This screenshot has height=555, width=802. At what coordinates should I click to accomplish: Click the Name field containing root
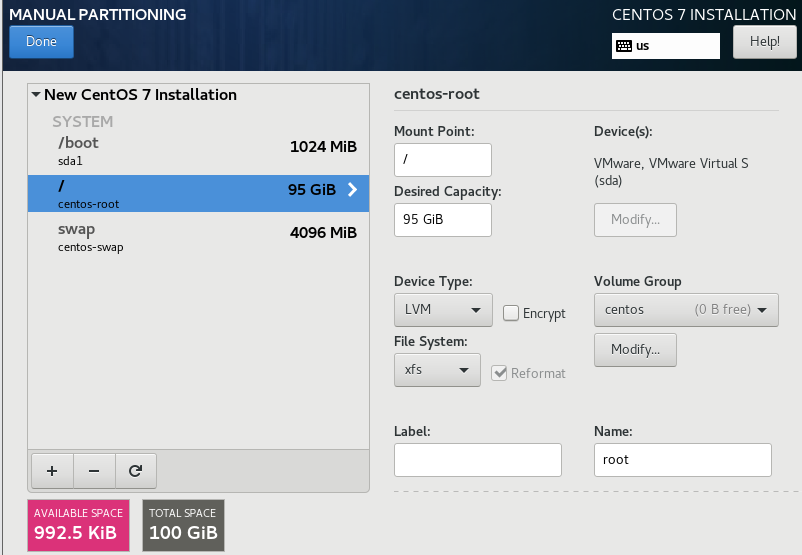coord(683,460)
